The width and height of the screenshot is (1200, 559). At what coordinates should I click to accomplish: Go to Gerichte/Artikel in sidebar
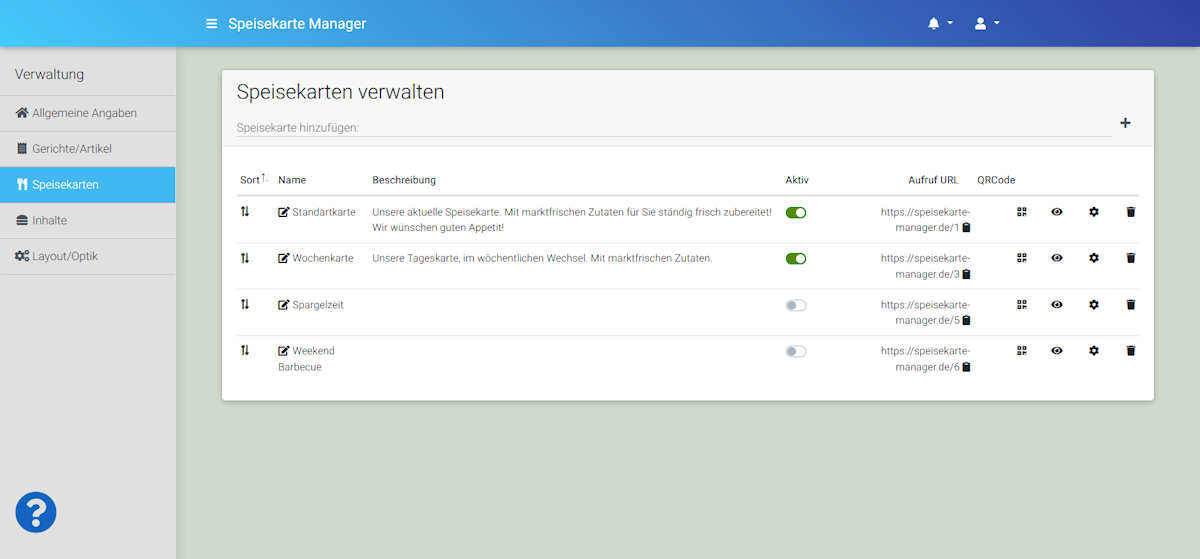point(71,149)
